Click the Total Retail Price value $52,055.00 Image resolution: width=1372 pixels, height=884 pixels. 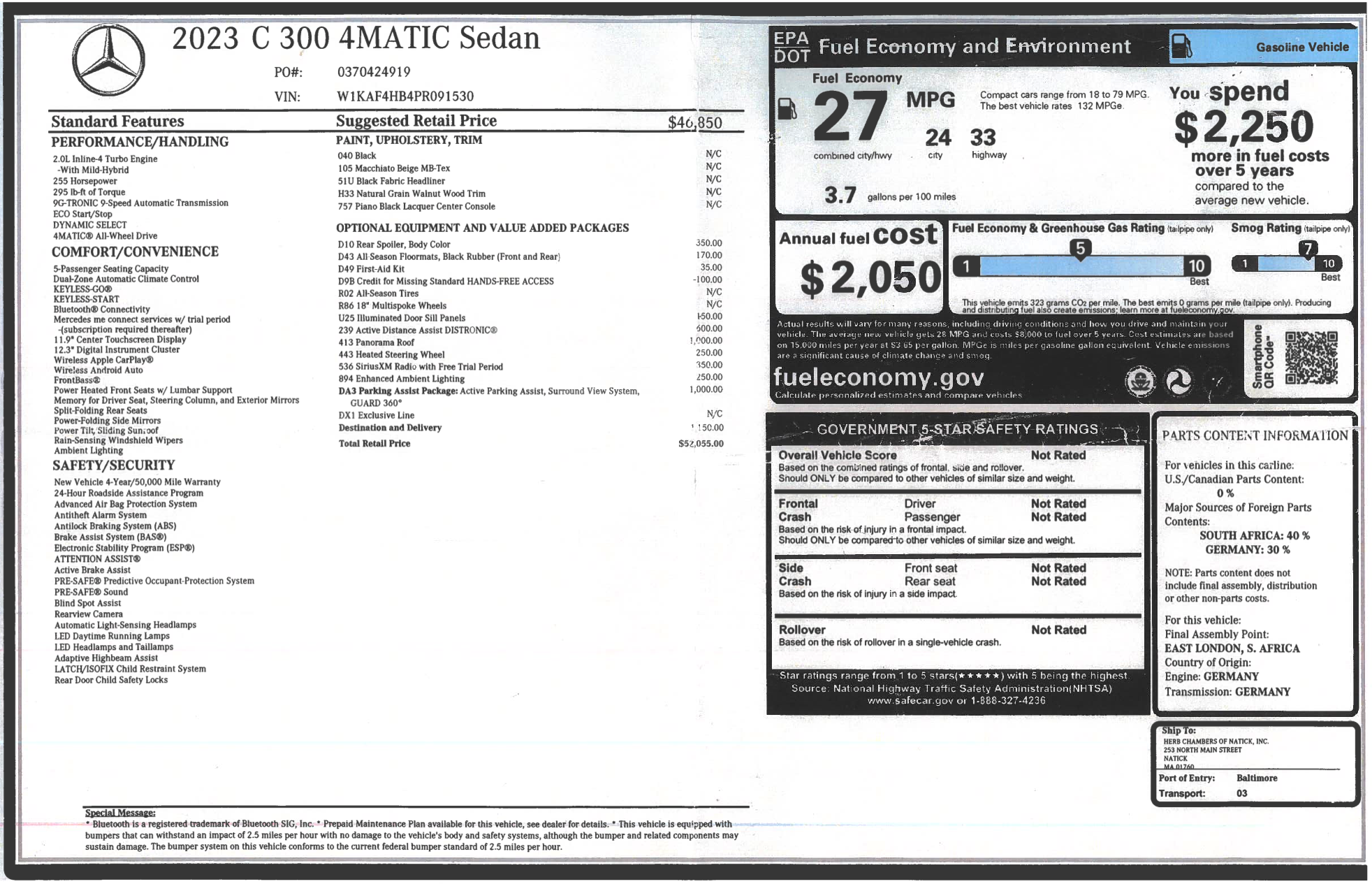coord(701,444)
